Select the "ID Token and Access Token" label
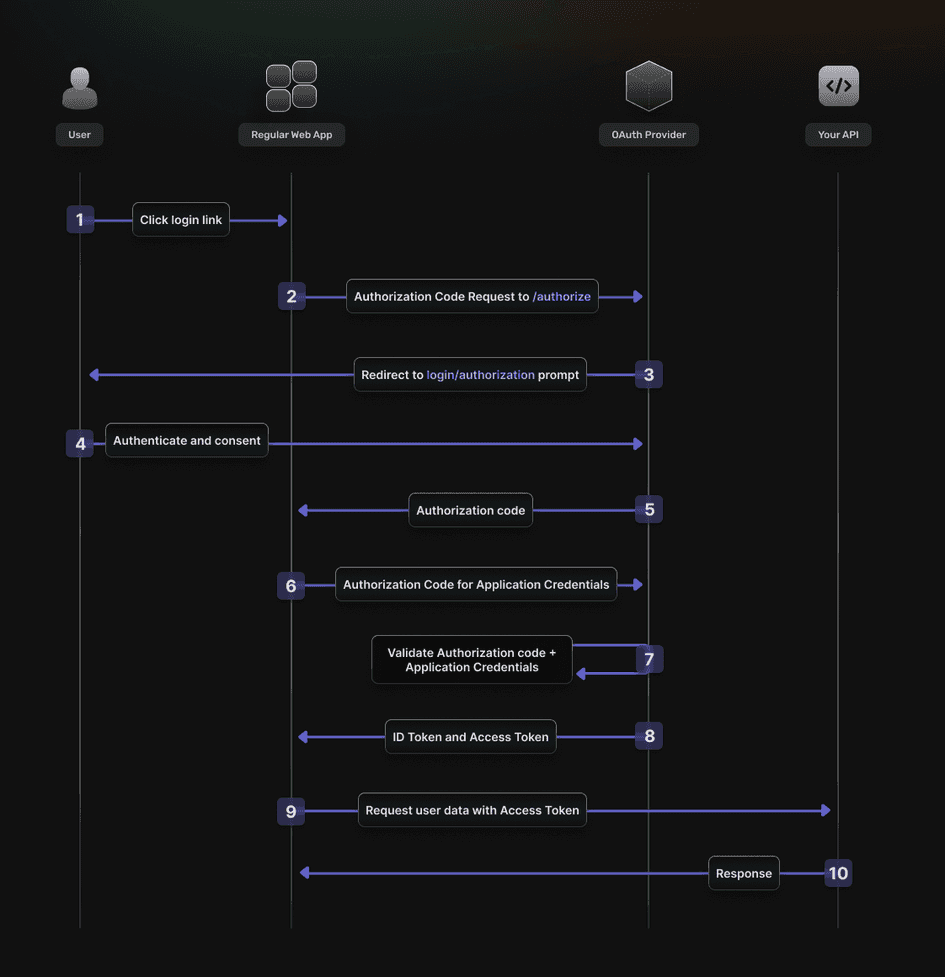The width and height of the screenshot is (945, 977). tap(470, 737)
